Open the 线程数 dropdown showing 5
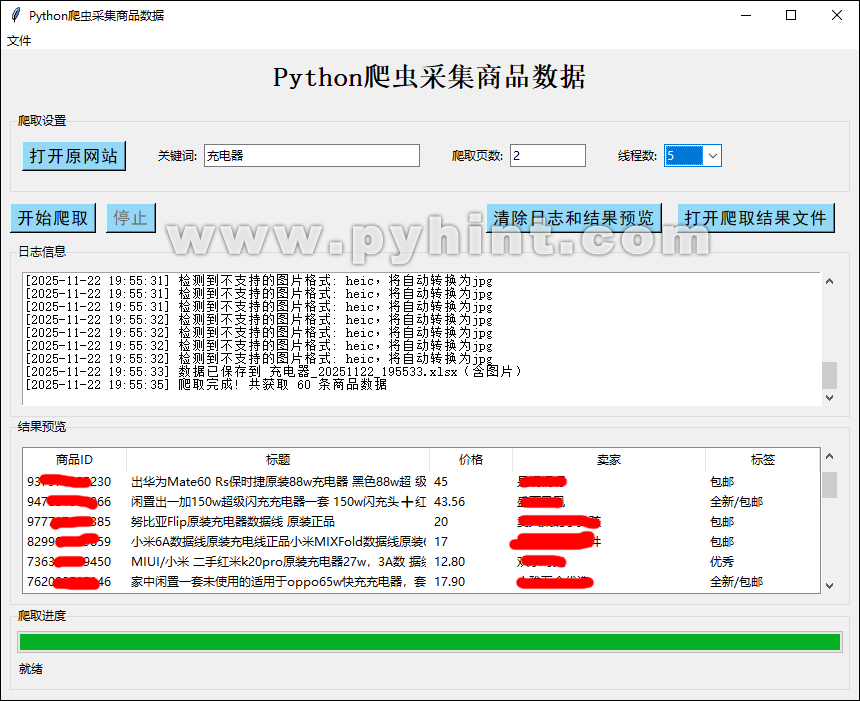This screenshot has height=701, width=860. point(712,155)
